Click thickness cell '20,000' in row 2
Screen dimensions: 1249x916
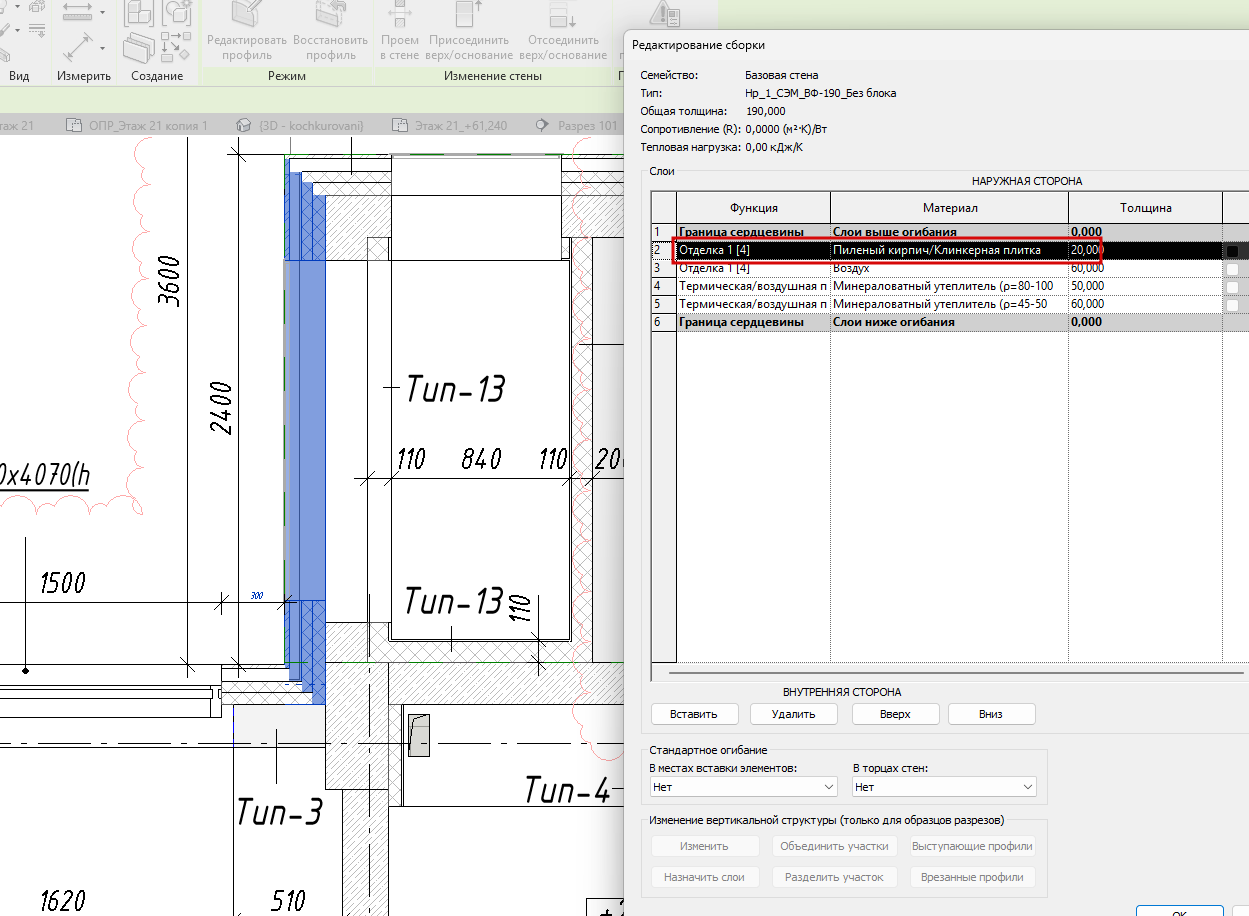pos(1145,250)
